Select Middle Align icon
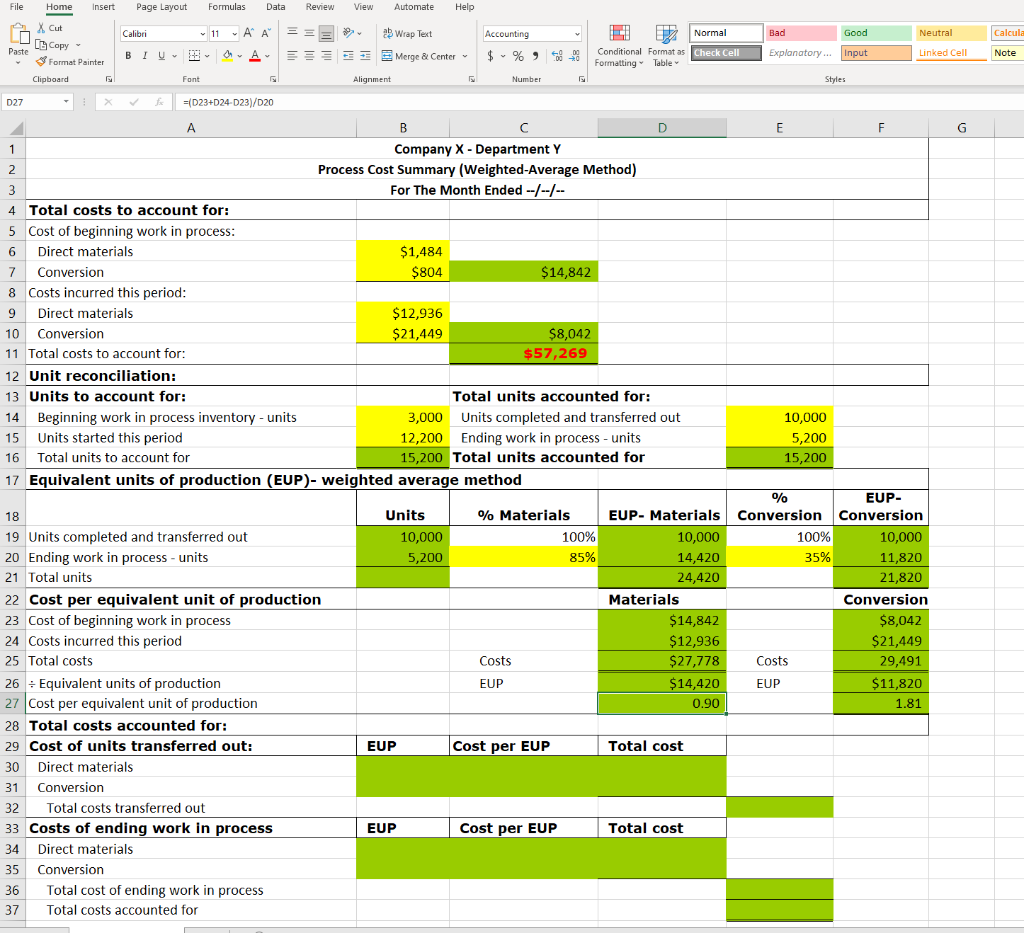This screenshot has width=1024, height=933. click(x=310, y=33)
